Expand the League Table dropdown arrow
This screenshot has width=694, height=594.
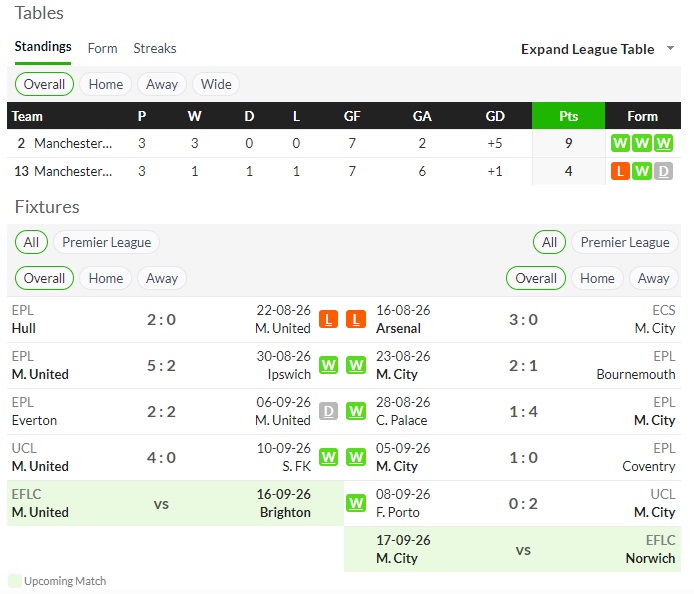[671, 48]
